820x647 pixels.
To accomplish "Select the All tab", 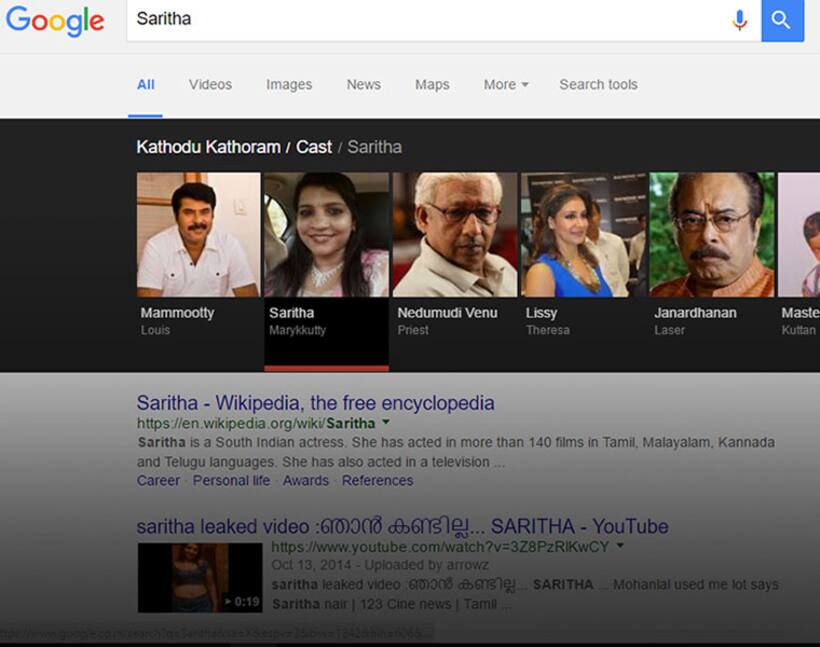I will pyautogui.click(x=145, y=85).
